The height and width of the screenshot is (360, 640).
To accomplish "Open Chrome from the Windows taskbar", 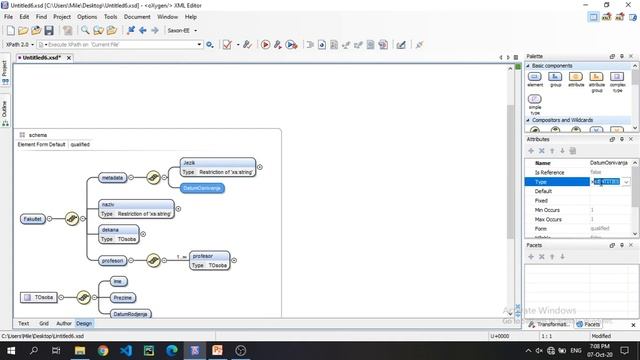I will [103, 351].
